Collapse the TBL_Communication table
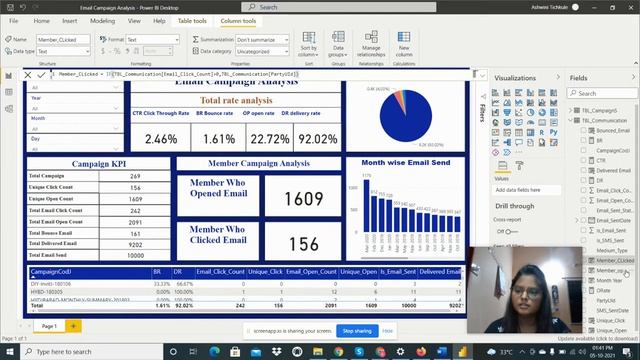Image resolution: width=640 pixels, height=360 pixels. [x=571, y=120]
